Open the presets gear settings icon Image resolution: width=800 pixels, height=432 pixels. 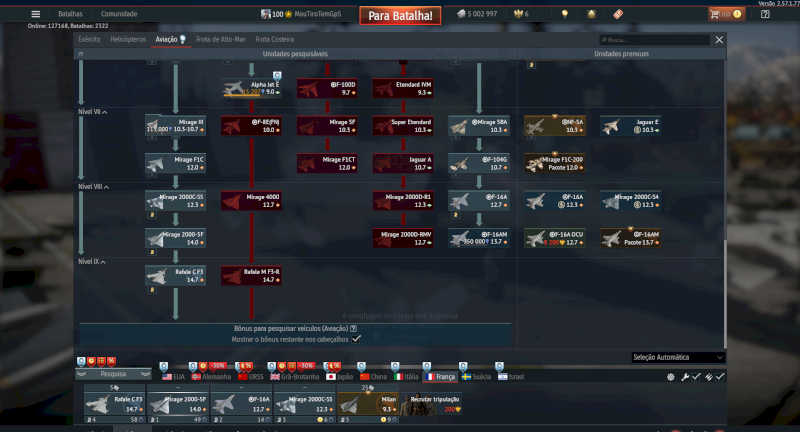pyautogui.click(x=670, y=377)
